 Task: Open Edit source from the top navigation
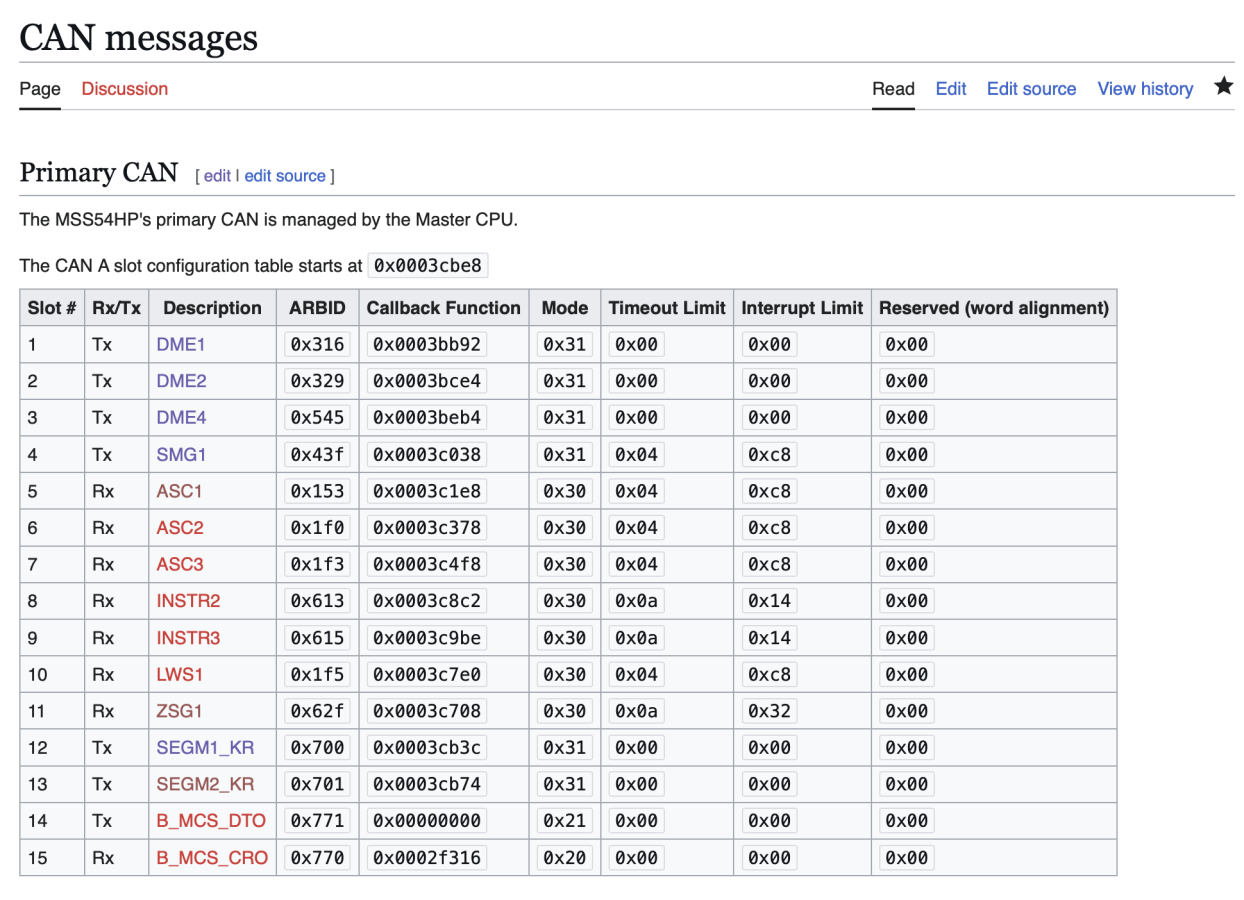1031,88
